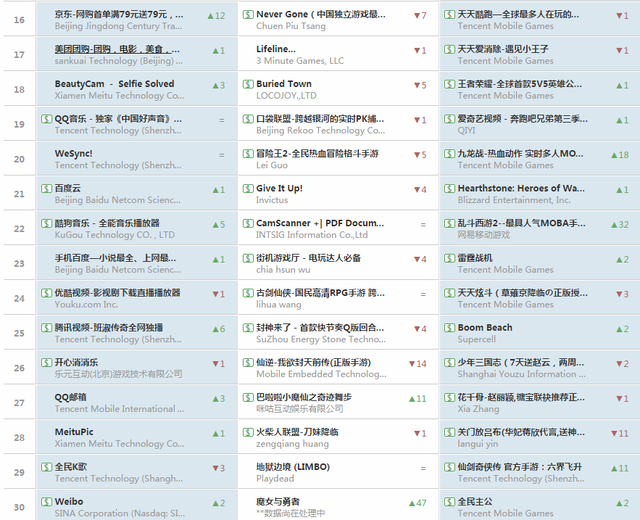The image size is (640, 520).
Task: Click the purchase icon next to Boom Beach
Action: (449, 328)
